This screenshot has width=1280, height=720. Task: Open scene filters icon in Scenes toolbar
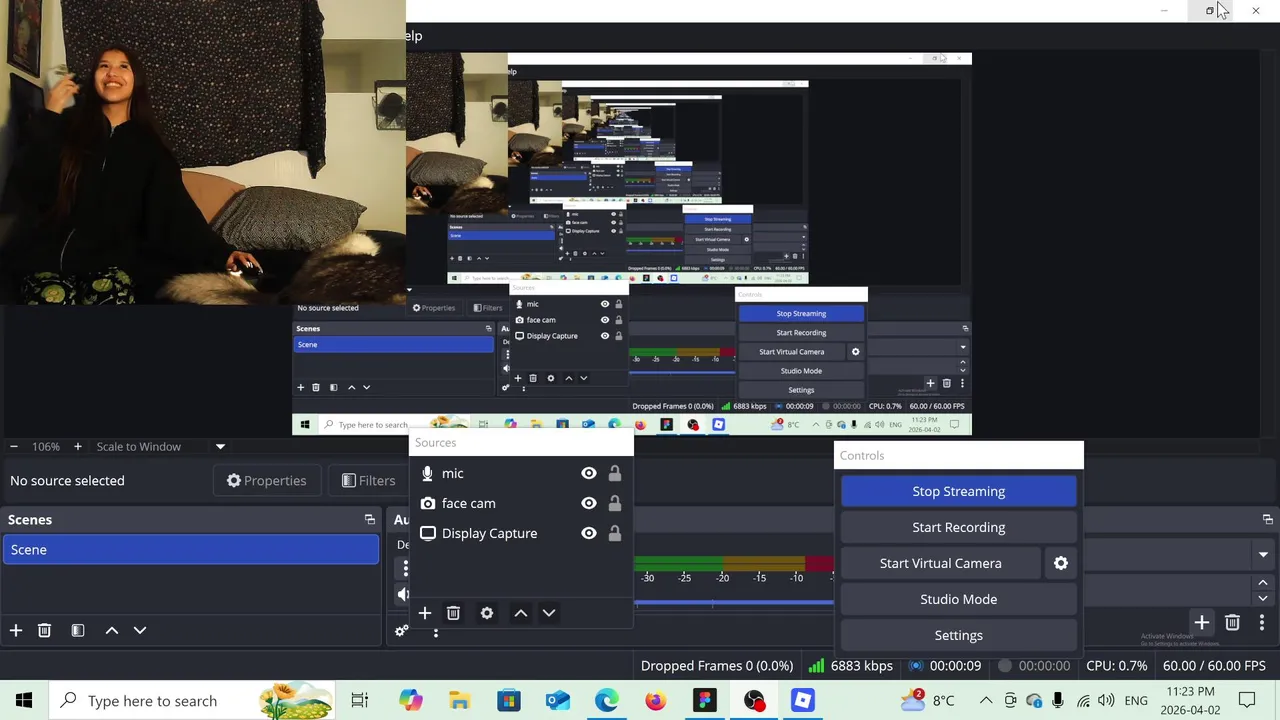pyautogui.click(x=78, y=630)
